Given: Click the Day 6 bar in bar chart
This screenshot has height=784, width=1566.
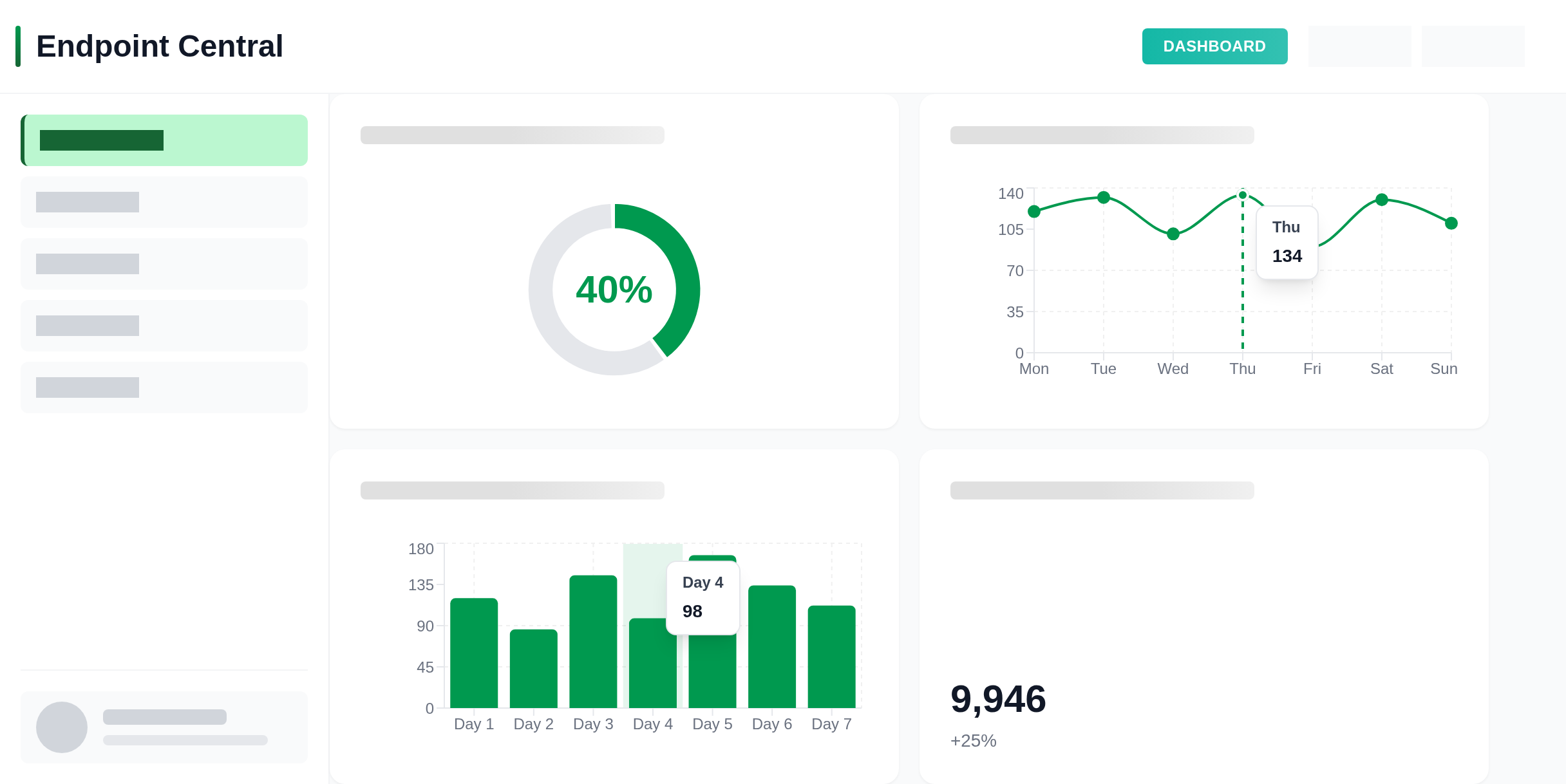Looking at the screenshot, I should 772,647.
